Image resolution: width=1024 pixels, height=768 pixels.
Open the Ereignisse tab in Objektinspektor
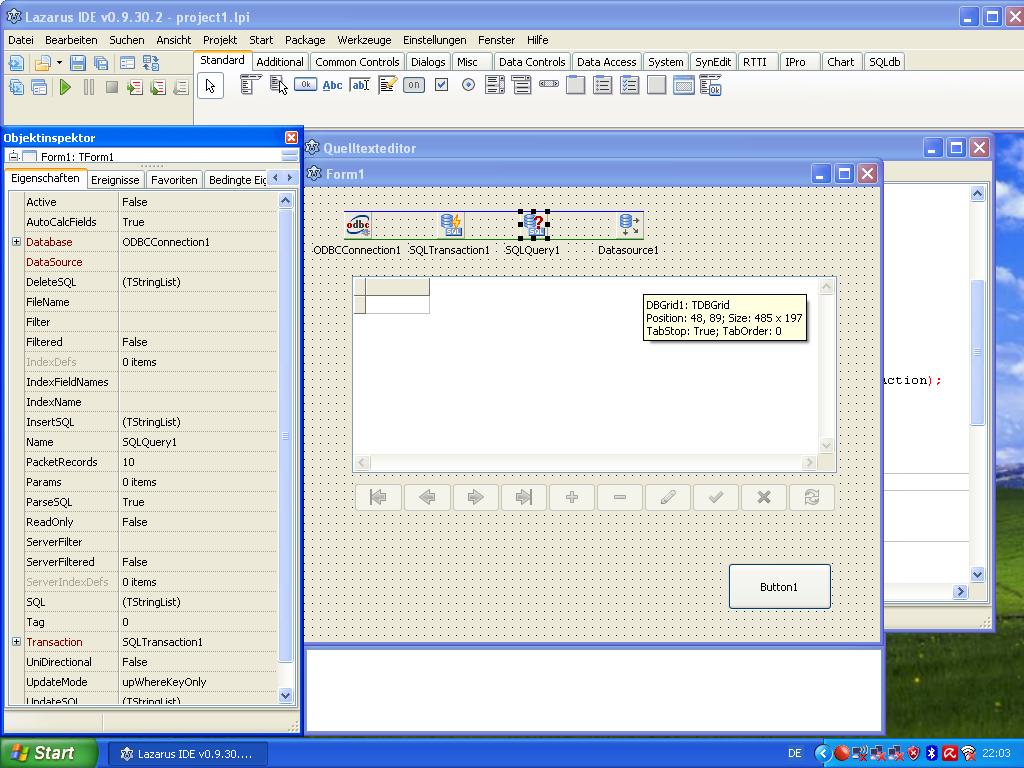click(115, 180)
